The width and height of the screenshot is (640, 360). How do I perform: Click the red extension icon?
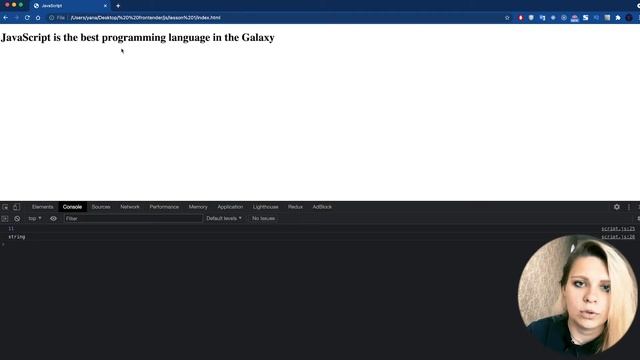[x=520, y=18]
